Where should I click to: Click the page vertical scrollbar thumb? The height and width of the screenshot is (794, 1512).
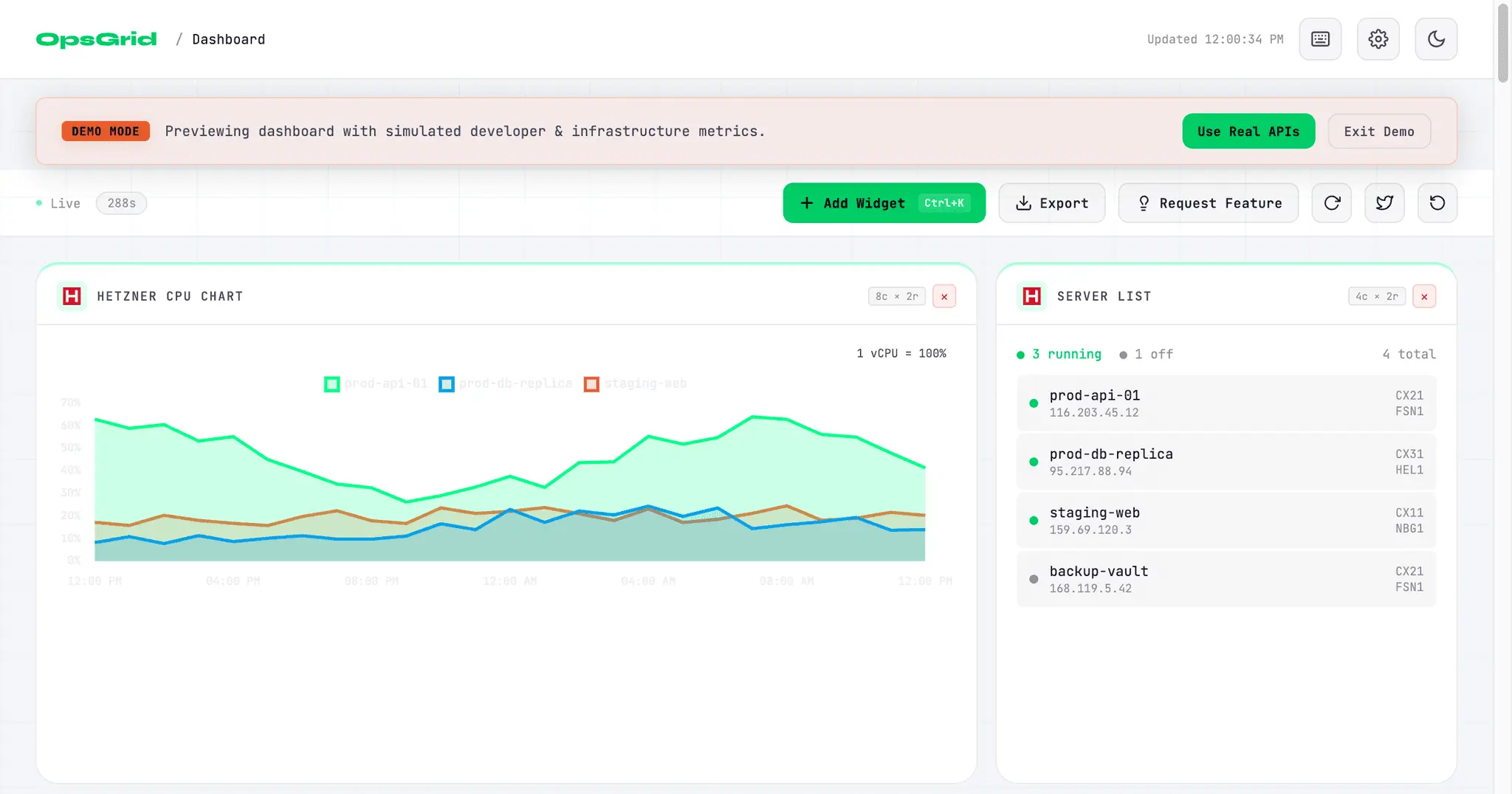(1503, 44)
